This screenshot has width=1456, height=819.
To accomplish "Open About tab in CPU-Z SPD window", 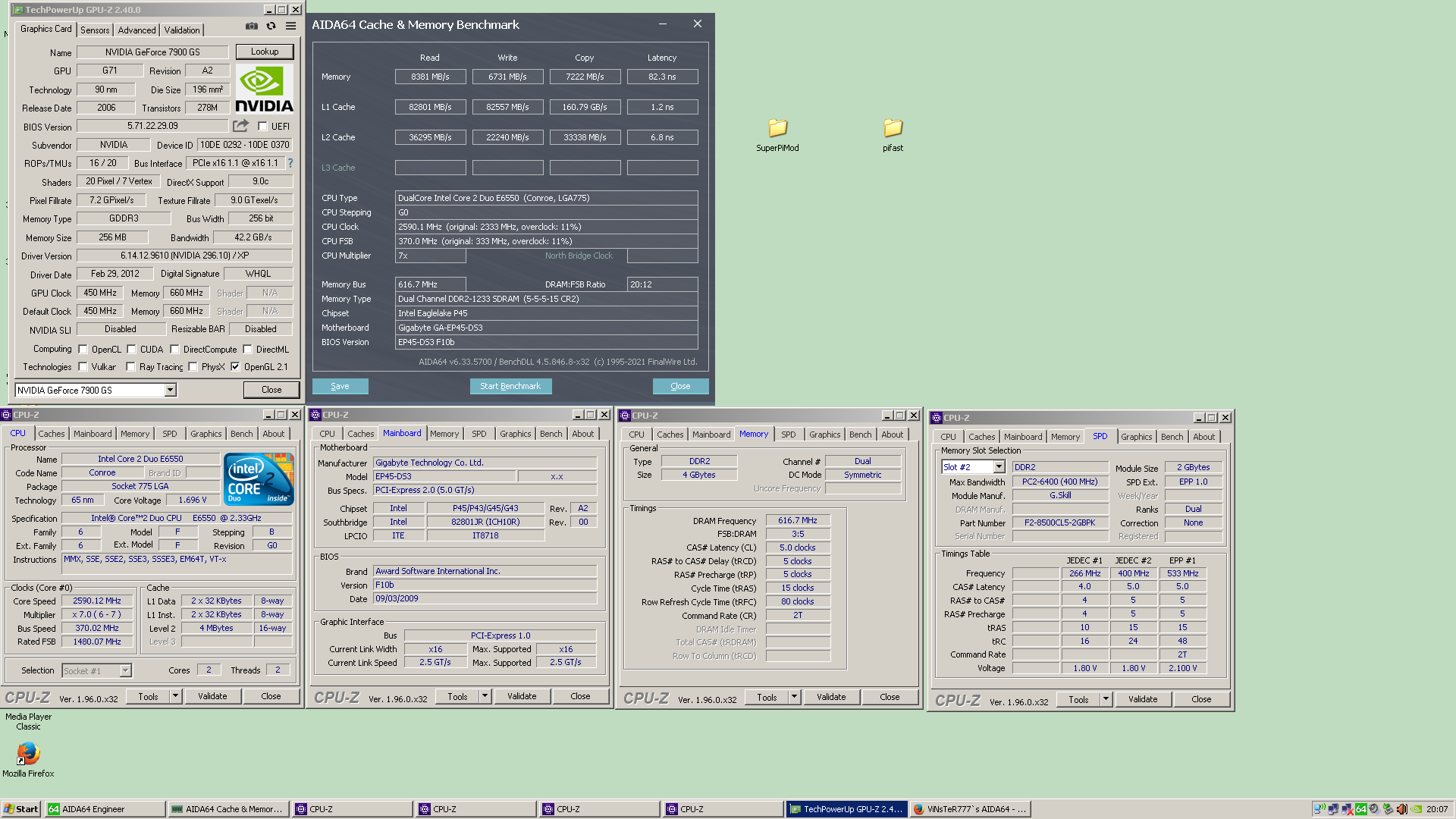I will (x=1203, y=437).
